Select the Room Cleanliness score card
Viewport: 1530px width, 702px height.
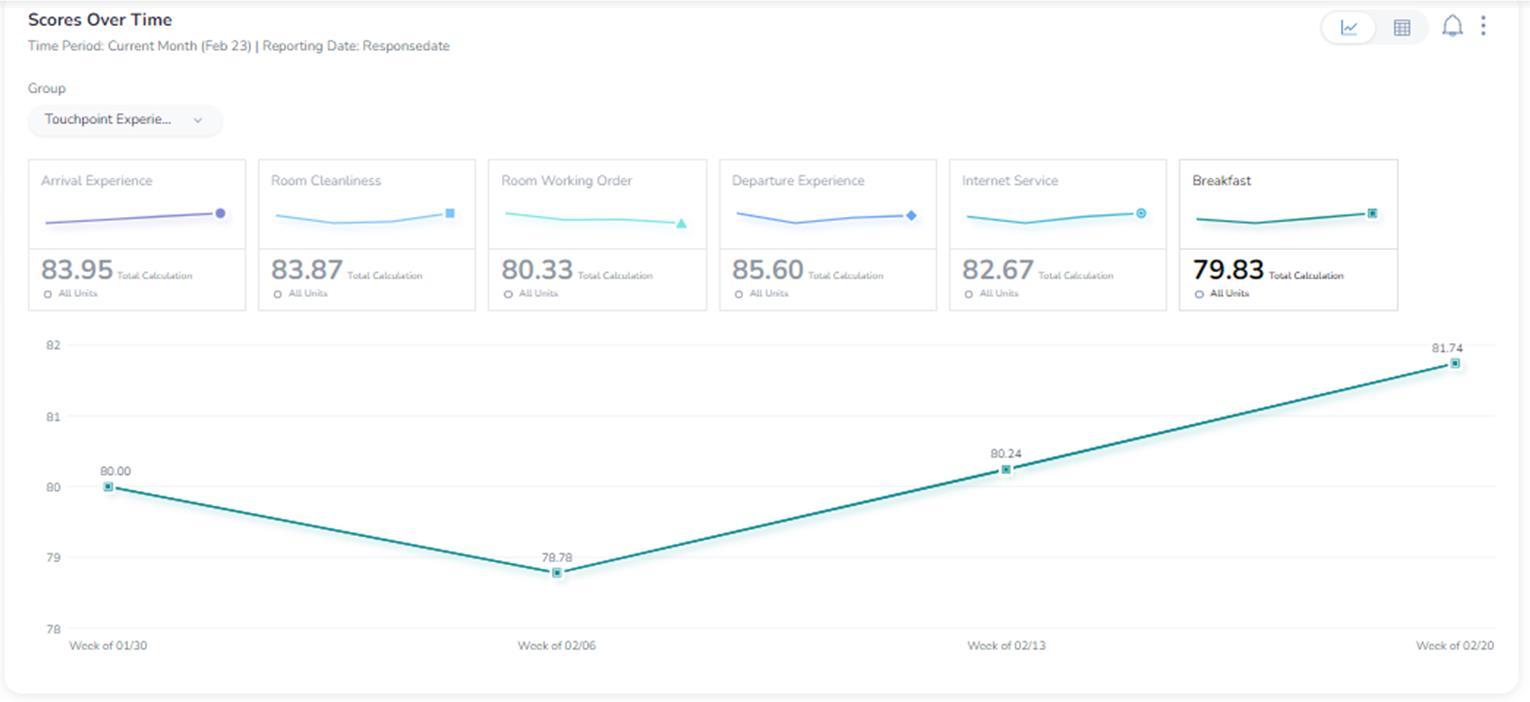click(x=367, y=235)
